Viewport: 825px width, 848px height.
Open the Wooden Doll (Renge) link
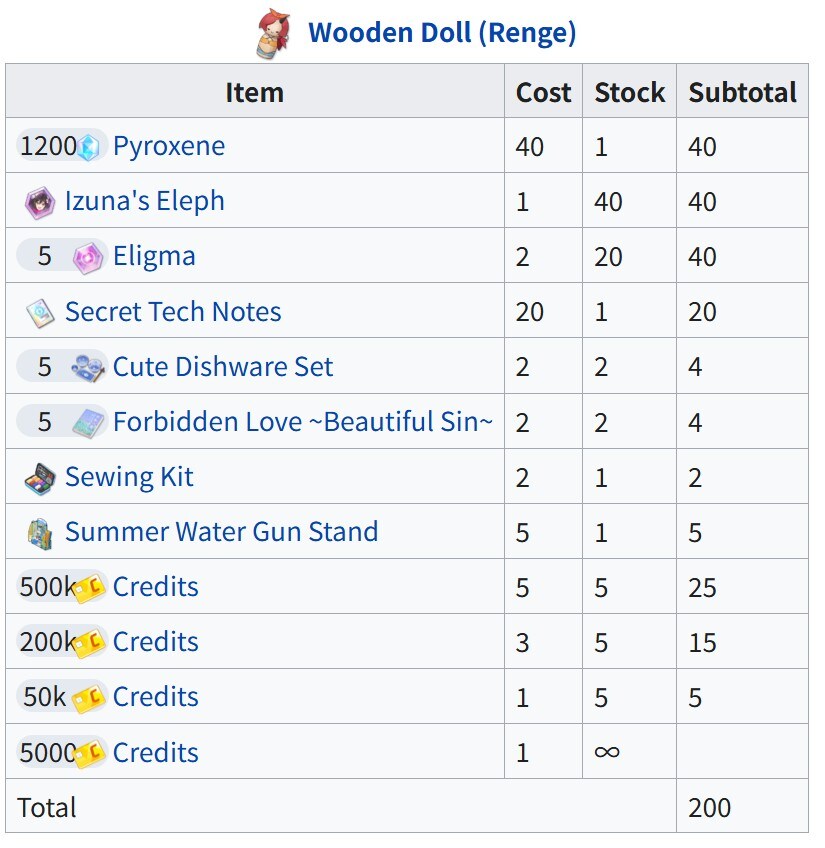(442, 32)
